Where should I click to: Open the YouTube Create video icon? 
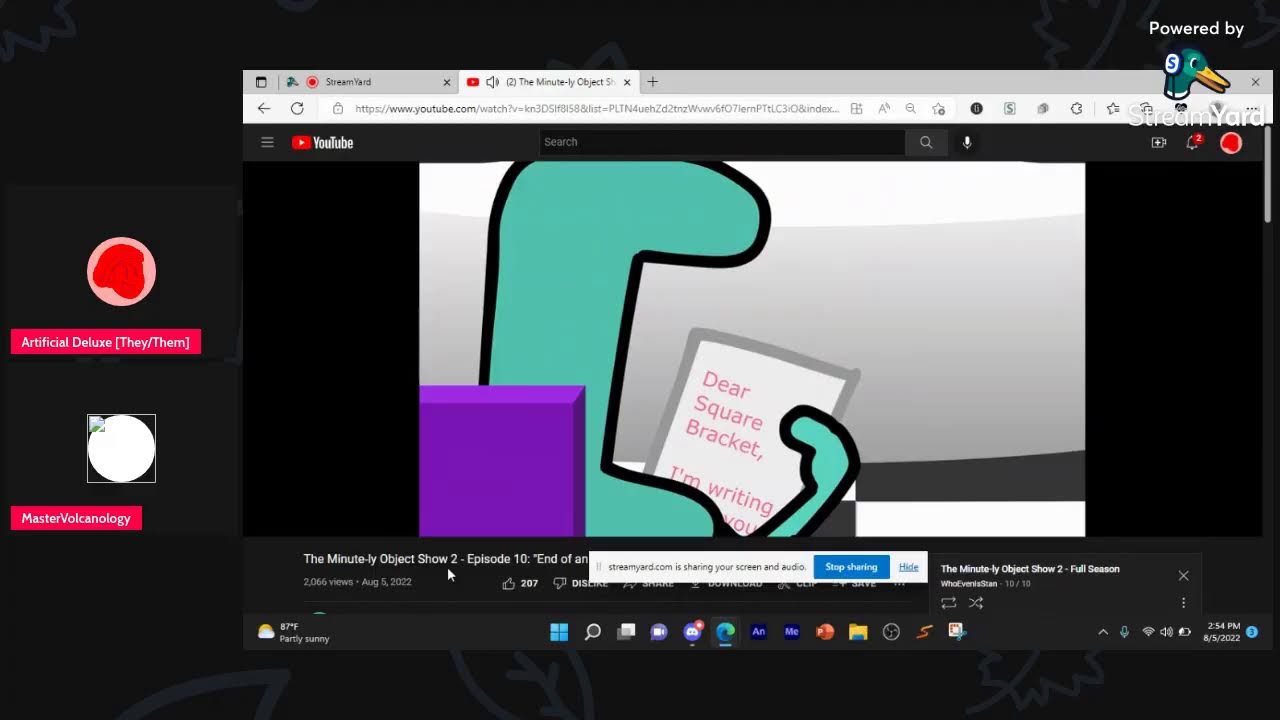[1159, 143]
